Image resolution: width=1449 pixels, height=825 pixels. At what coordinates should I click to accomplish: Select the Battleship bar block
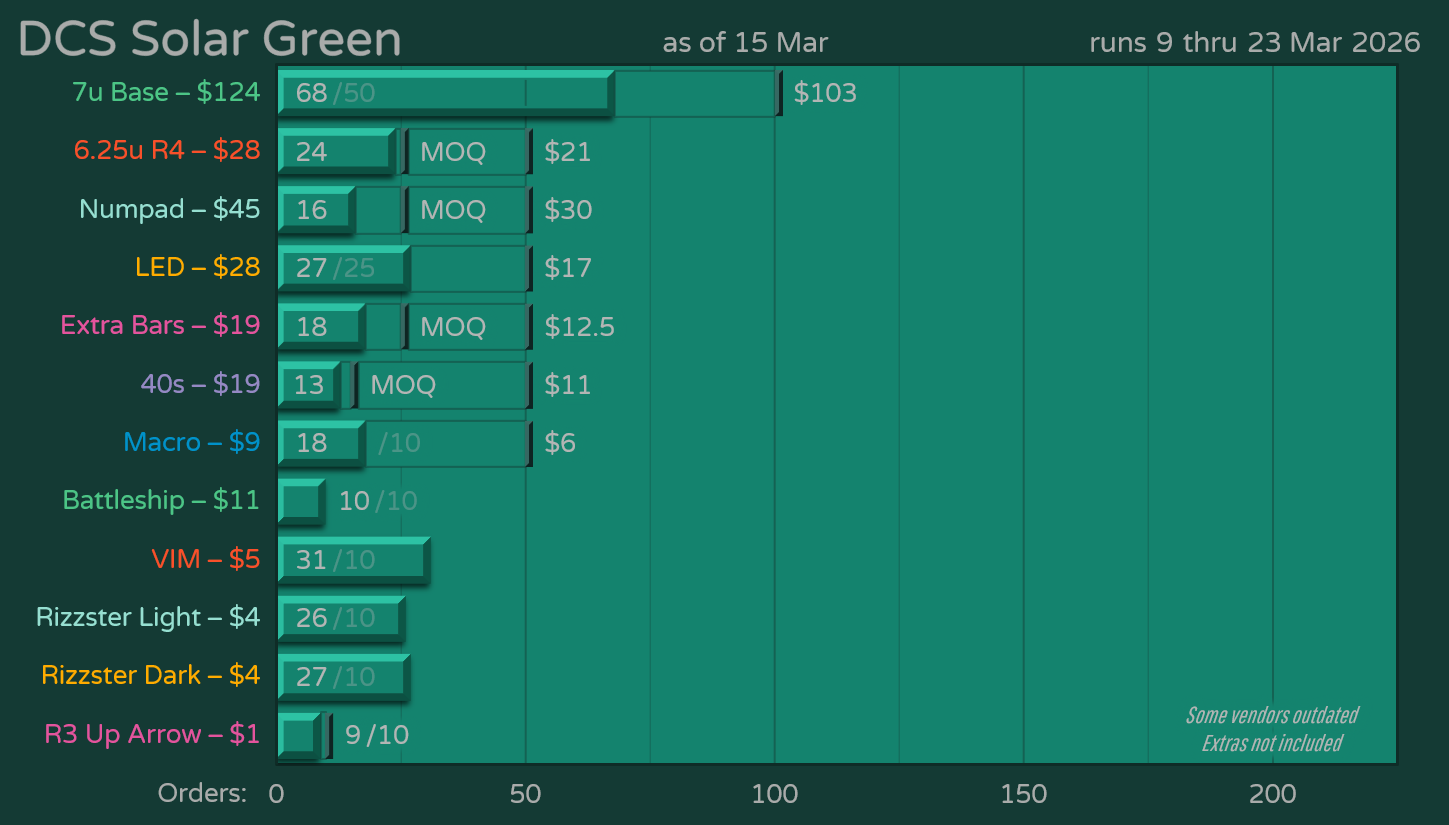click(x=301, y=502)
